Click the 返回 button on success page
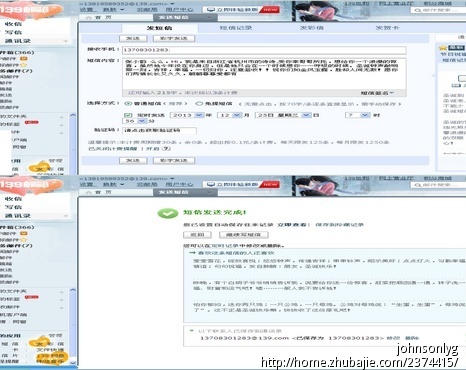The image size is (466, 370). point(197,235)
